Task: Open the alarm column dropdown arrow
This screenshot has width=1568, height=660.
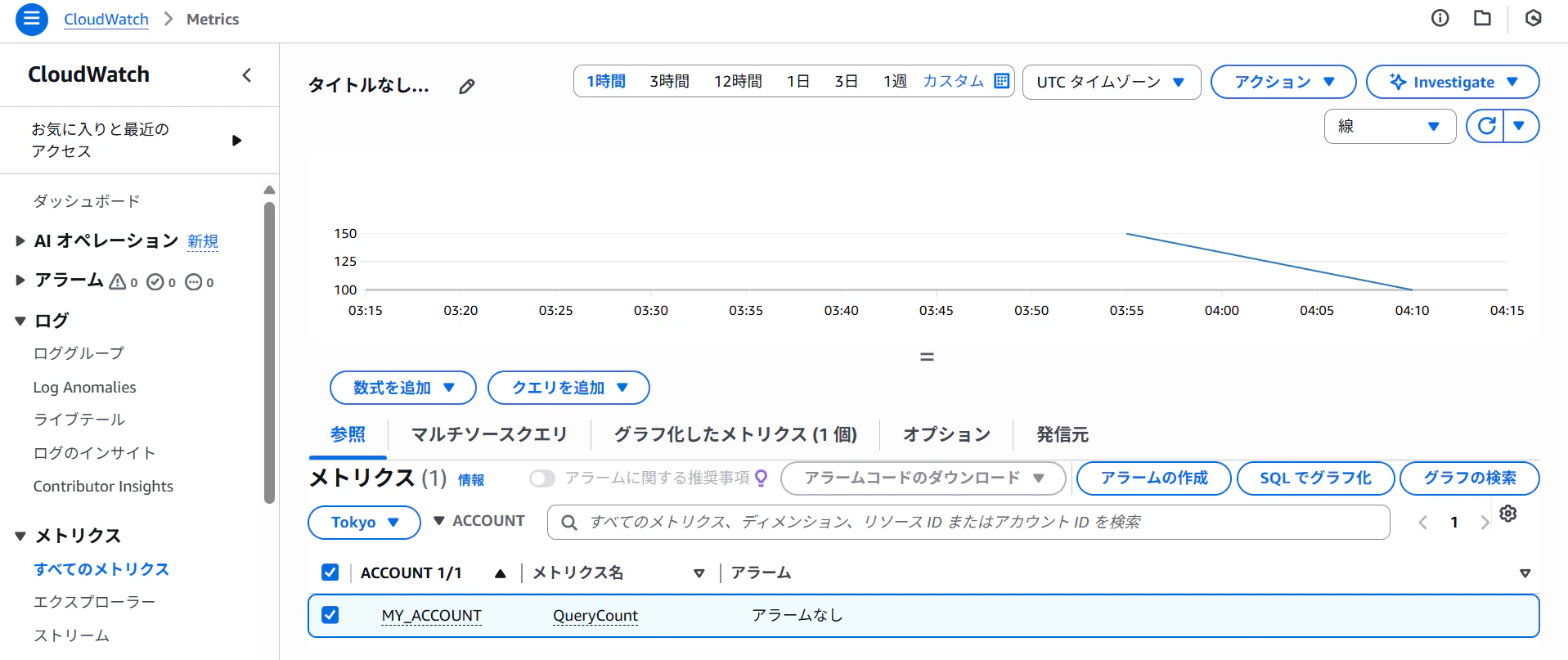Action: pyautogui.click(x=1525, y=573)
